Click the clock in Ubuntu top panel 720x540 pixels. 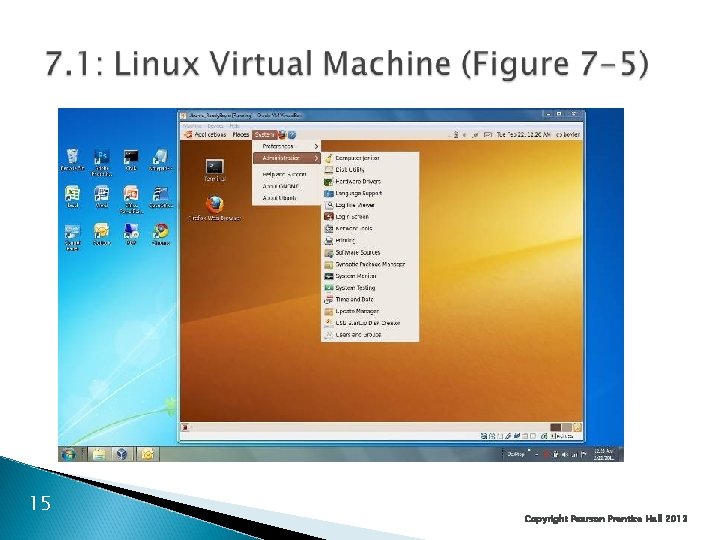[523, 135]
